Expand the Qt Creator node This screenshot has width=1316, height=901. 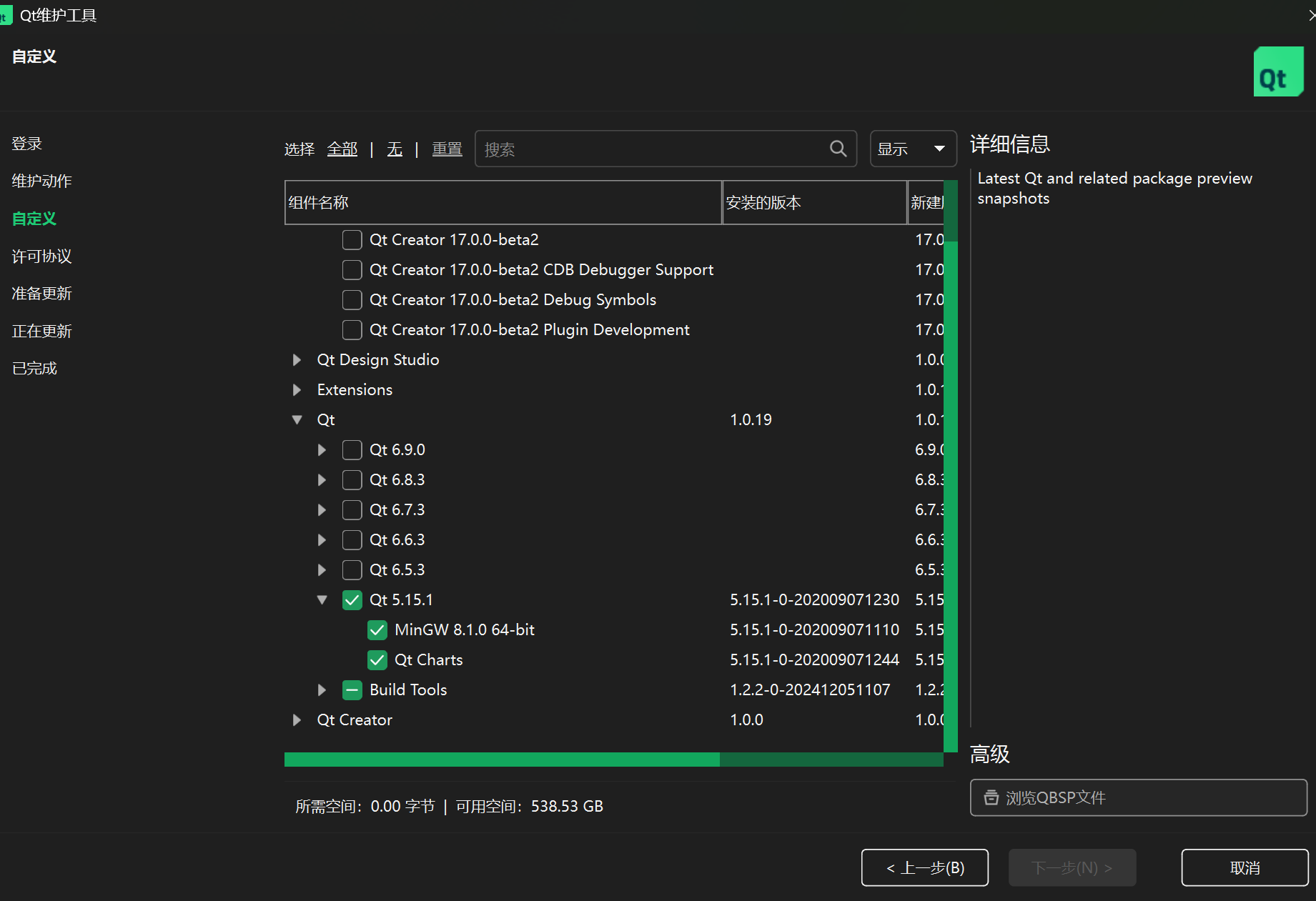click(x=297, y=720)
